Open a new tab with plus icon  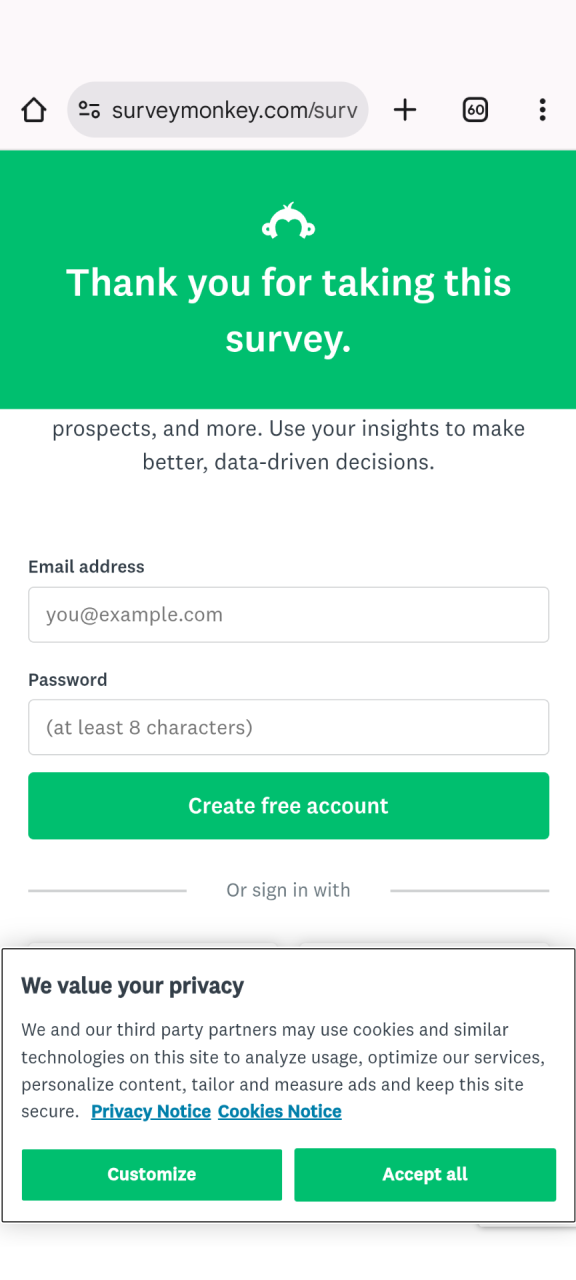[405, 110]
